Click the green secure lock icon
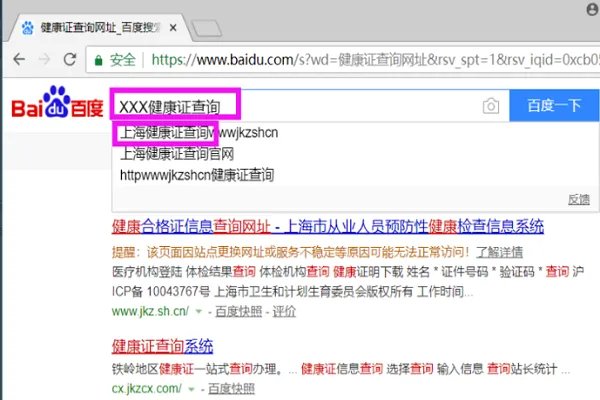The image size is (600, 400). [98, 60]
